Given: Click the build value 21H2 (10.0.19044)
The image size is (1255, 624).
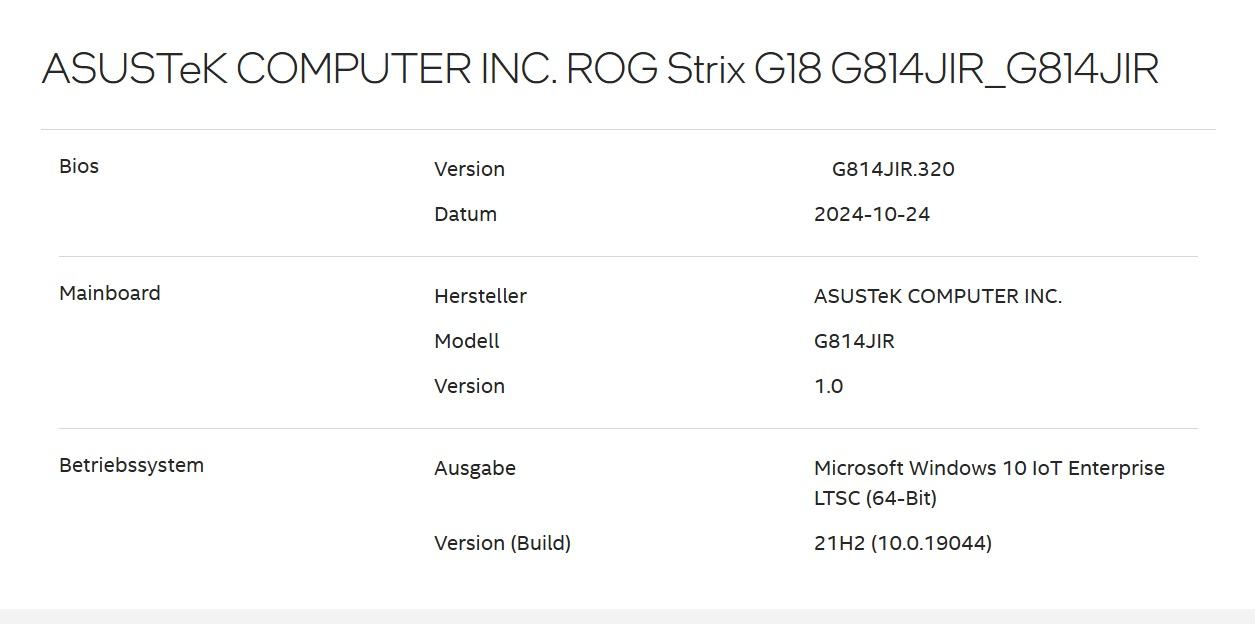Looking at the screenshot, I should point(903,543).
